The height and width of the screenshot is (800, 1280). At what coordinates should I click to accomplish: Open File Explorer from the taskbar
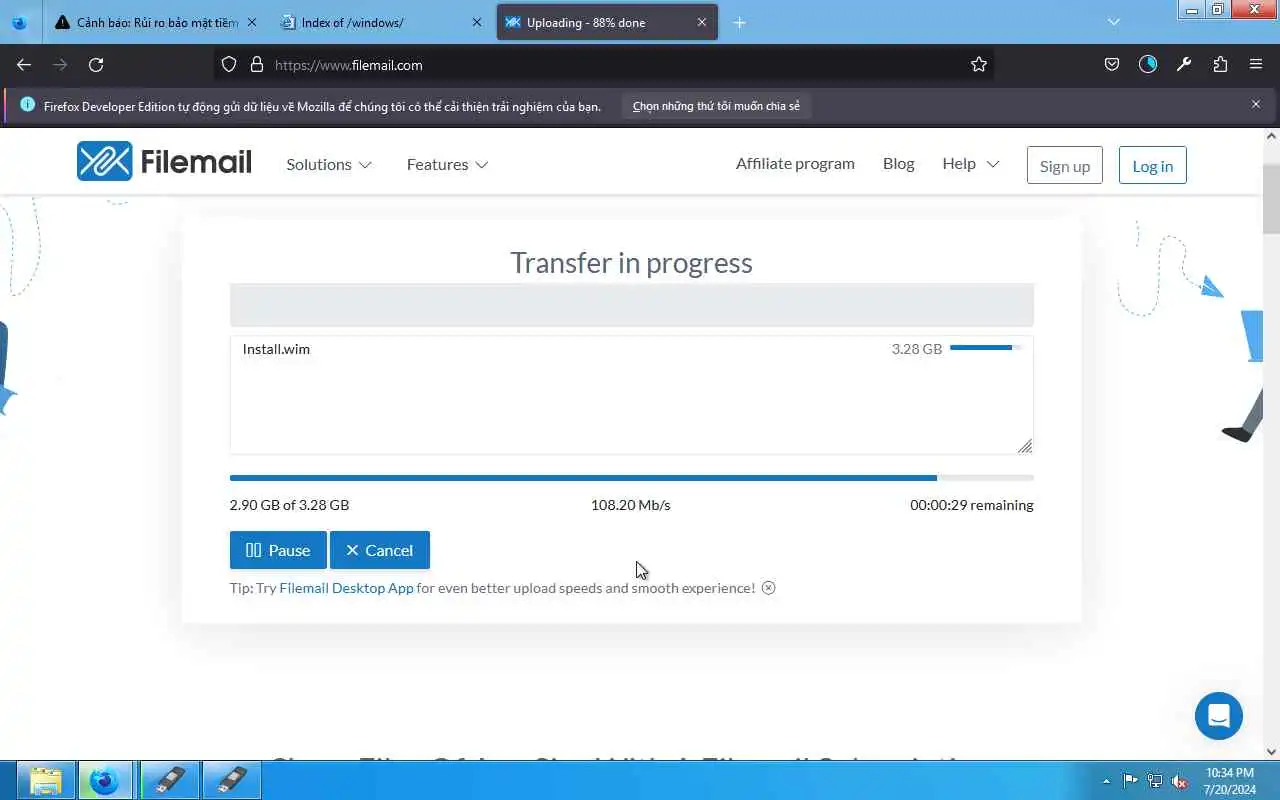coord(46,780)
